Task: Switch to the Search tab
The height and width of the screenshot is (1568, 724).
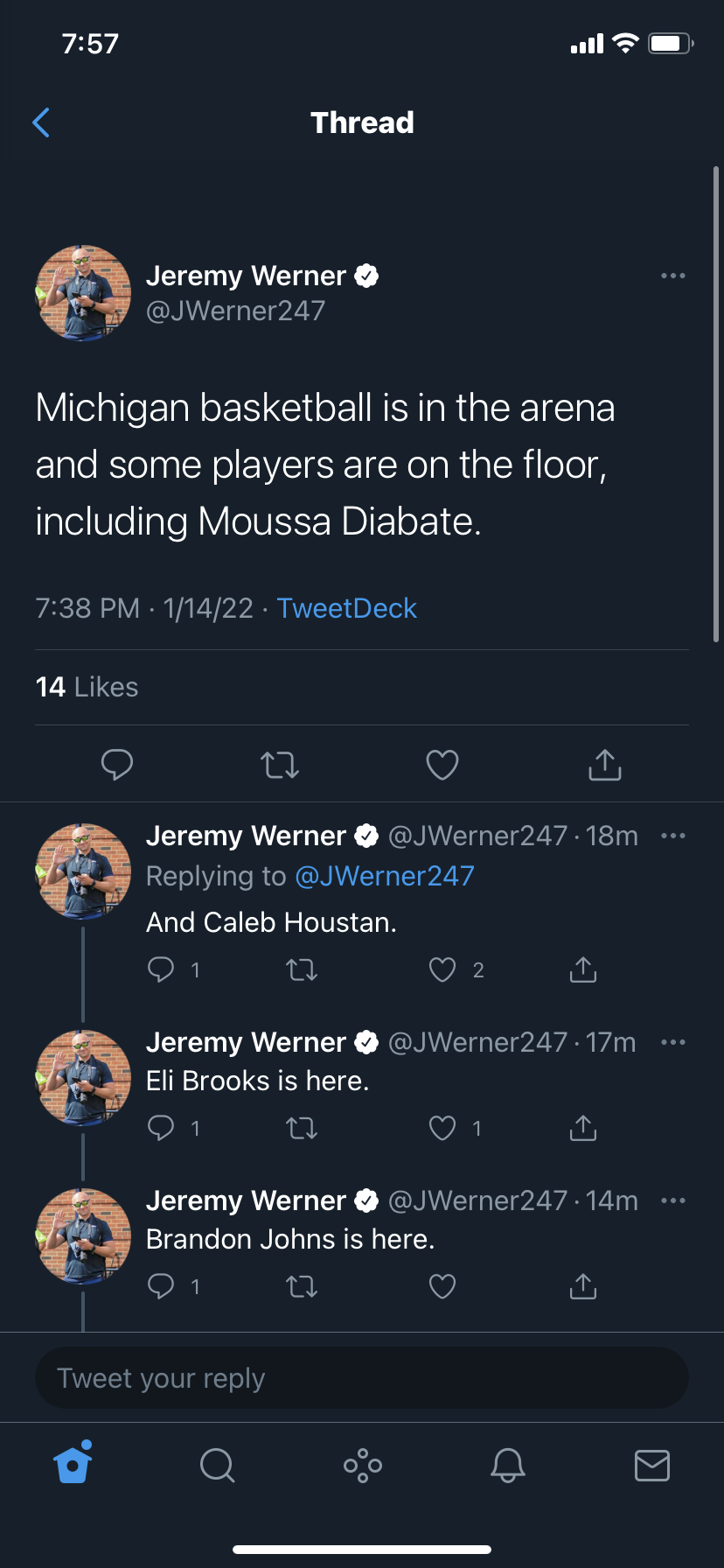Action: pos(218,1465)
